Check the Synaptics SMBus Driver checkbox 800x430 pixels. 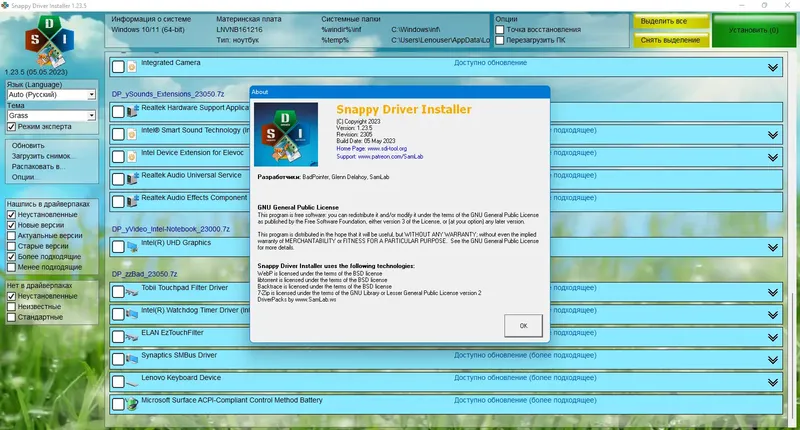(118, 359)
